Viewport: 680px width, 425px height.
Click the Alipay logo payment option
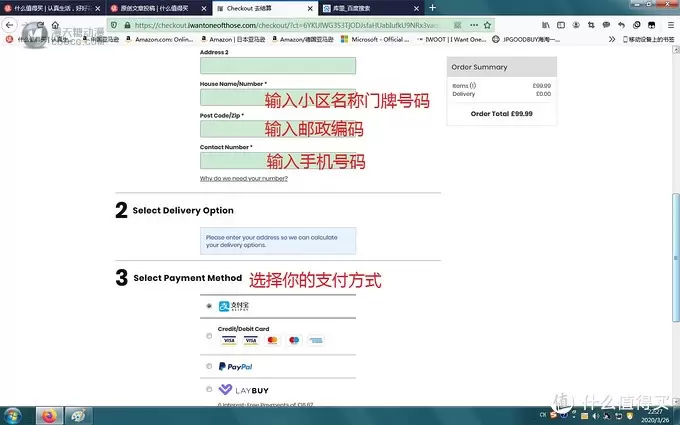point(234,306)
